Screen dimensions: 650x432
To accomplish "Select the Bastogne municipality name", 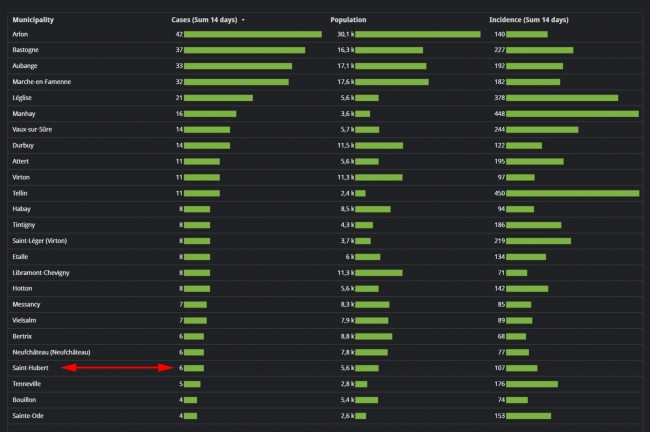I will click(x=25, y=50).
